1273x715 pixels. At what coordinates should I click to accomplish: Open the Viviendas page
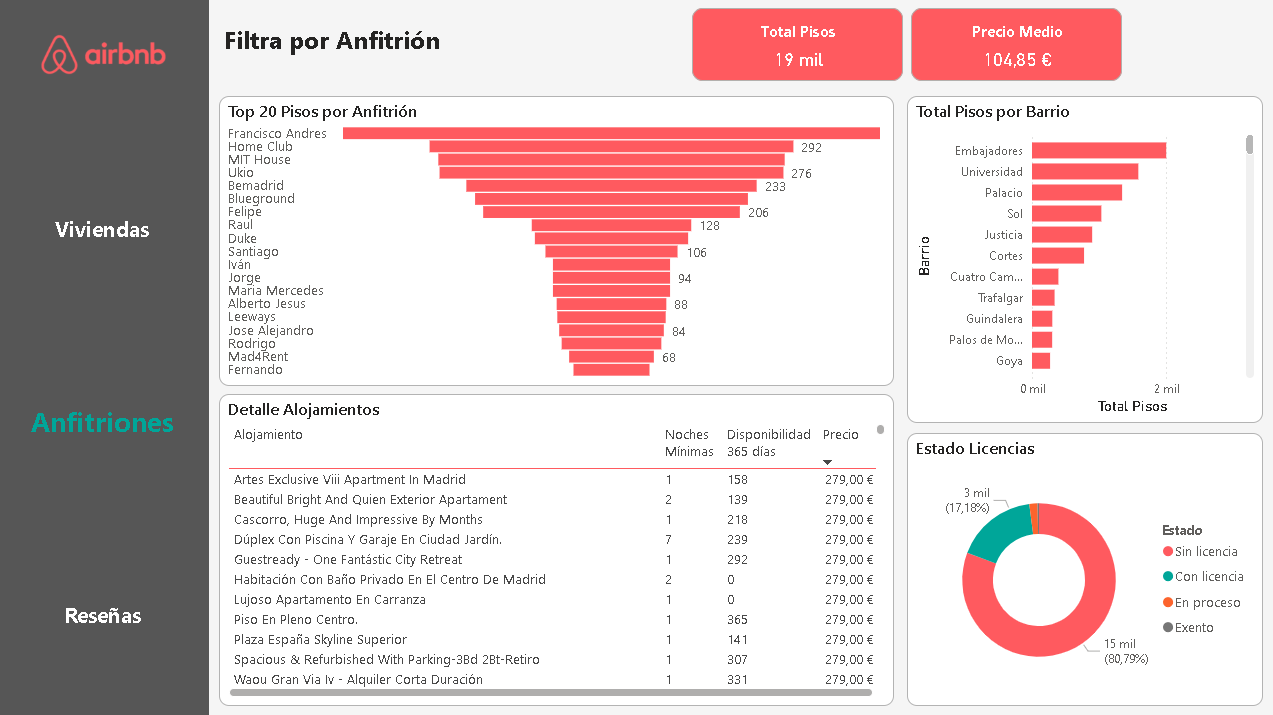pyautogui.click(x=102, y=230)
